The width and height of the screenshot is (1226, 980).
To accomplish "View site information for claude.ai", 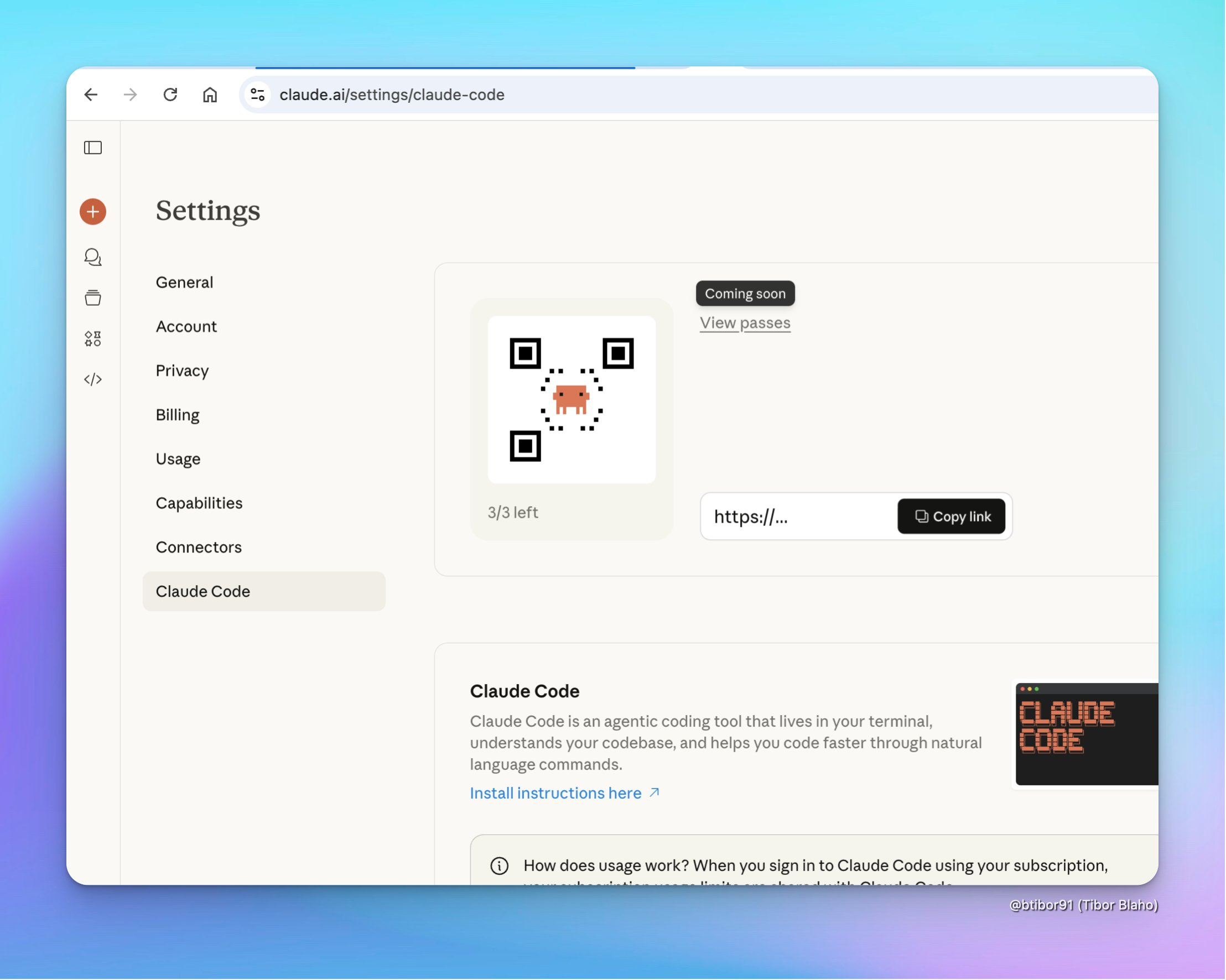I will tap(258, 95).
